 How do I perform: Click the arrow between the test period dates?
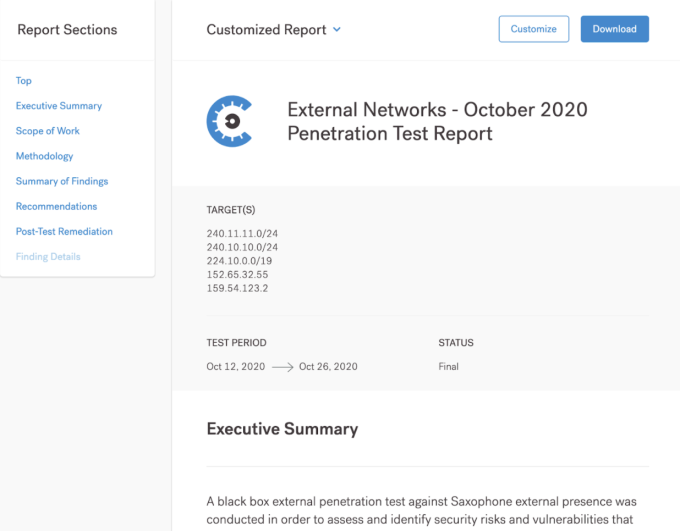click(282, 367)
